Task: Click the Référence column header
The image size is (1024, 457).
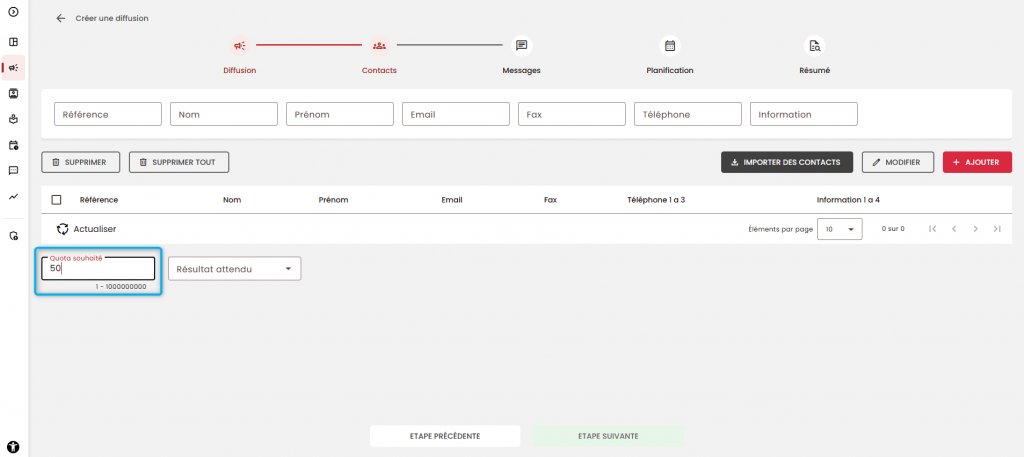Action: click(x=99, y=200)
